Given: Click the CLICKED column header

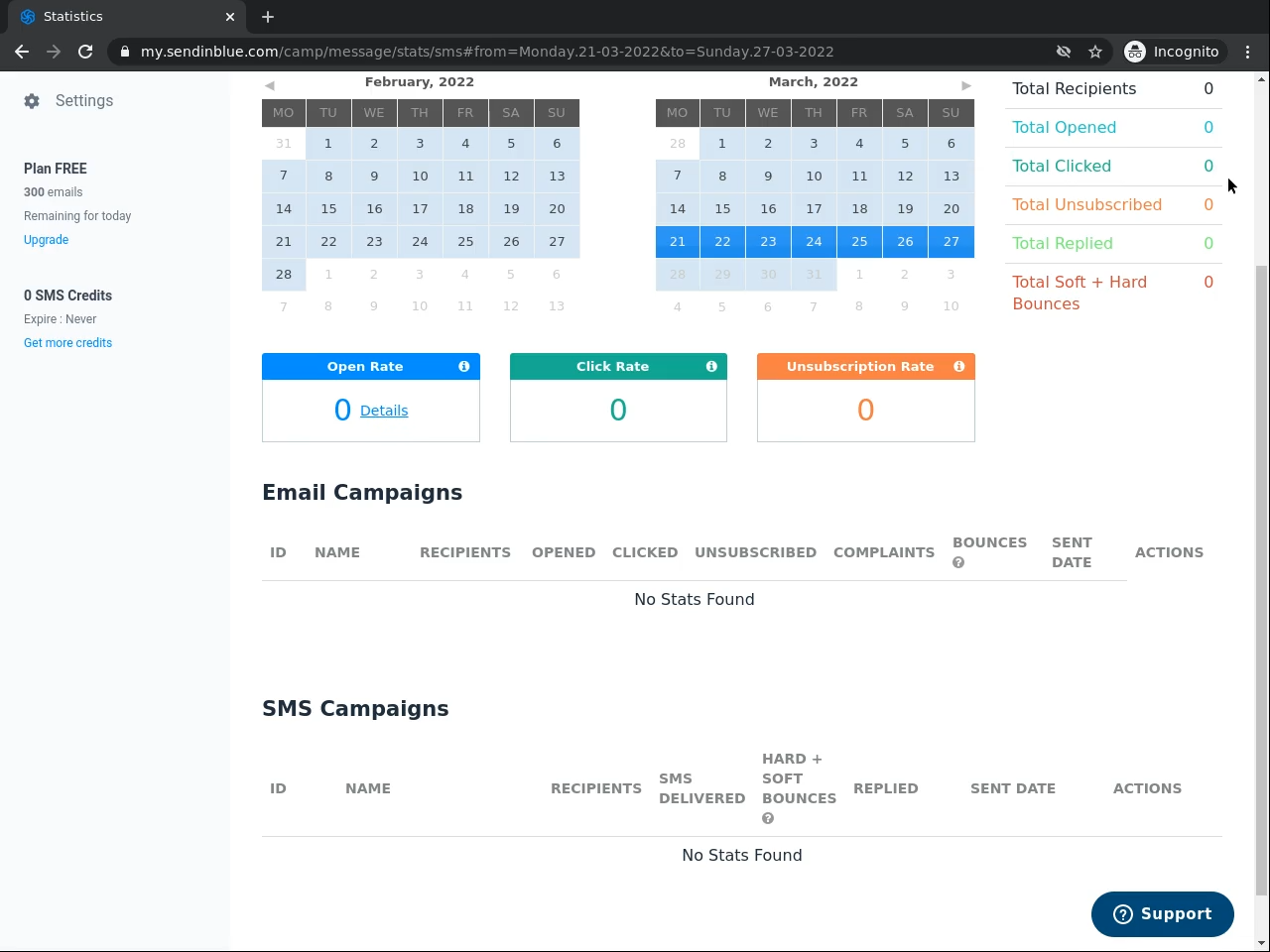Looking at the screenshot, I should tap(645, 553).
